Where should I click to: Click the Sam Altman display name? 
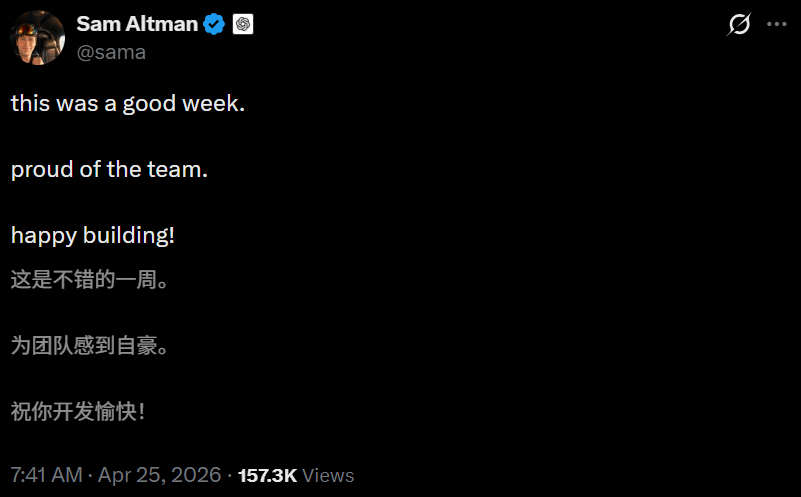tap(137, 24)
